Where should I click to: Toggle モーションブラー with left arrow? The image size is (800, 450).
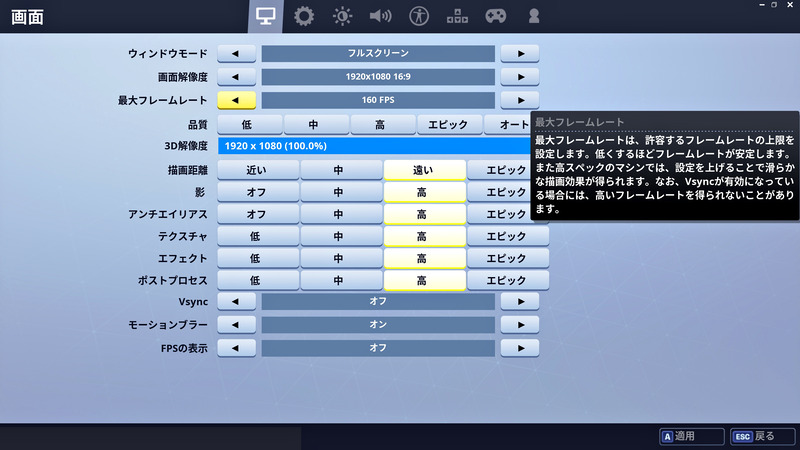pyautogui.click(x=236, y=325)
